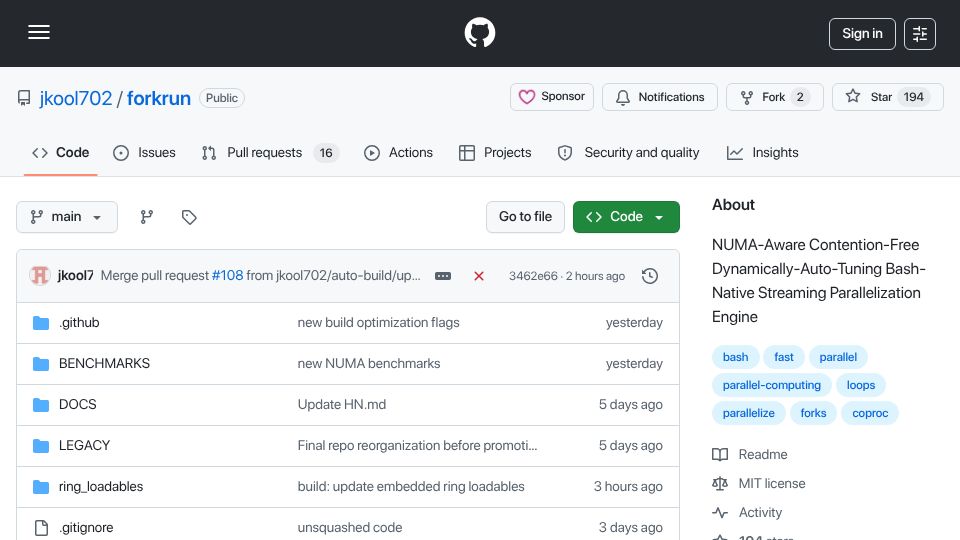The height and width of the screenshot is (540, 960).
Task: View the 194 stargazers count
Action: pos(913,97)
